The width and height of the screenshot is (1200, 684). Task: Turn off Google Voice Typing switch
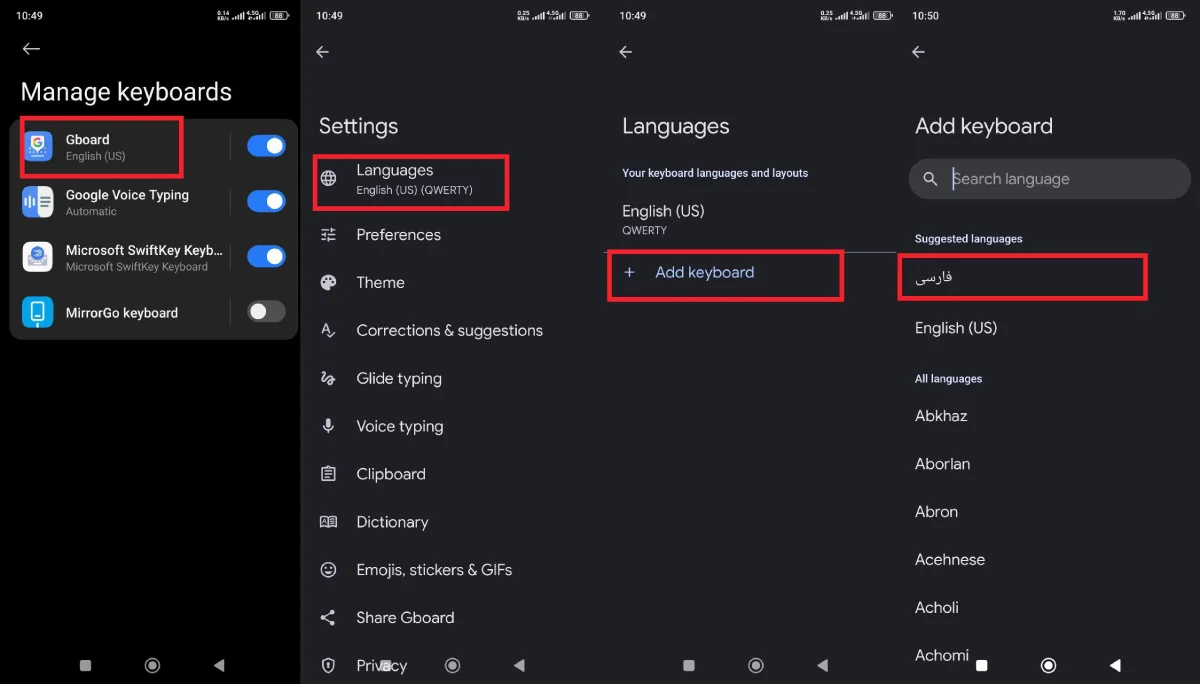[266, 202]
